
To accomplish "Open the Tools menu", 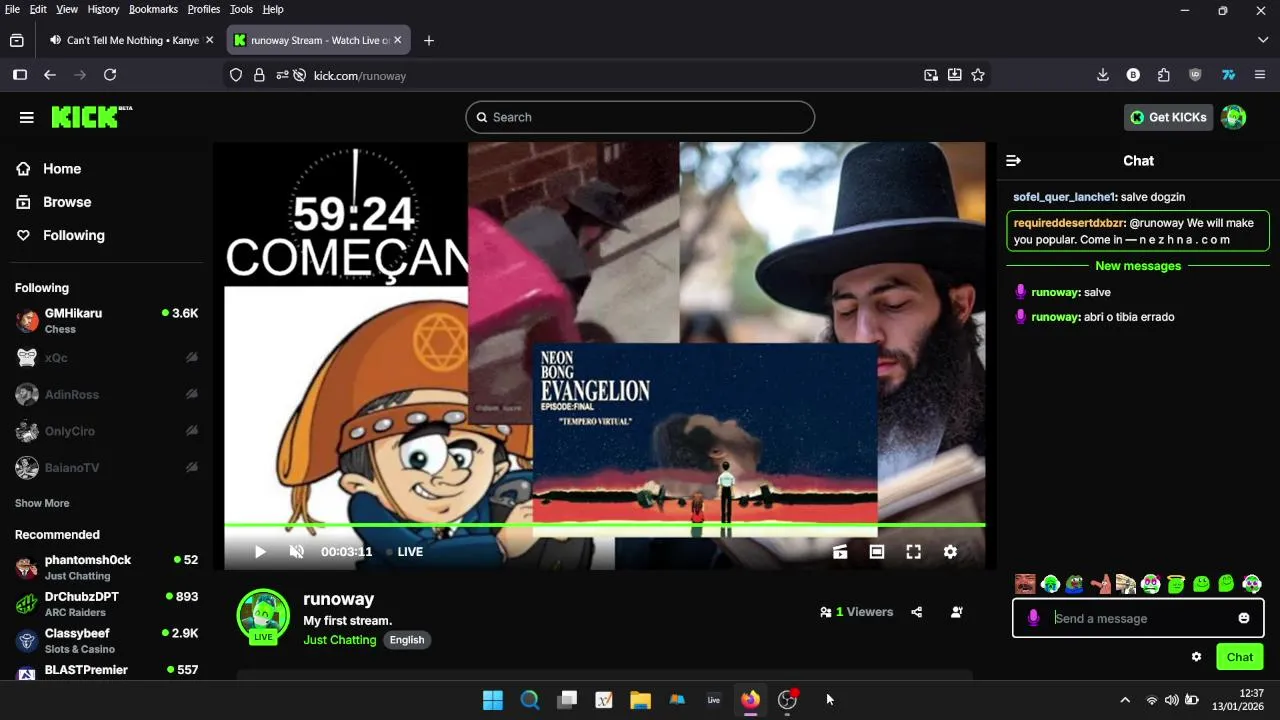I will point(242,9).
